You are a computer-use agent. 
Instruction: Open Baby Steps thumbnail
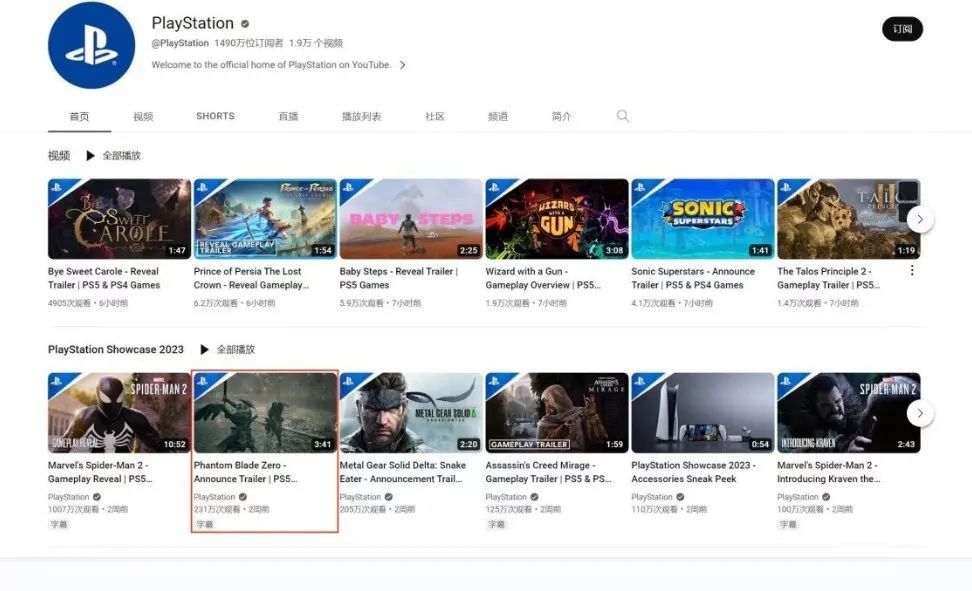pyautogui.click(x=411, y=219)
